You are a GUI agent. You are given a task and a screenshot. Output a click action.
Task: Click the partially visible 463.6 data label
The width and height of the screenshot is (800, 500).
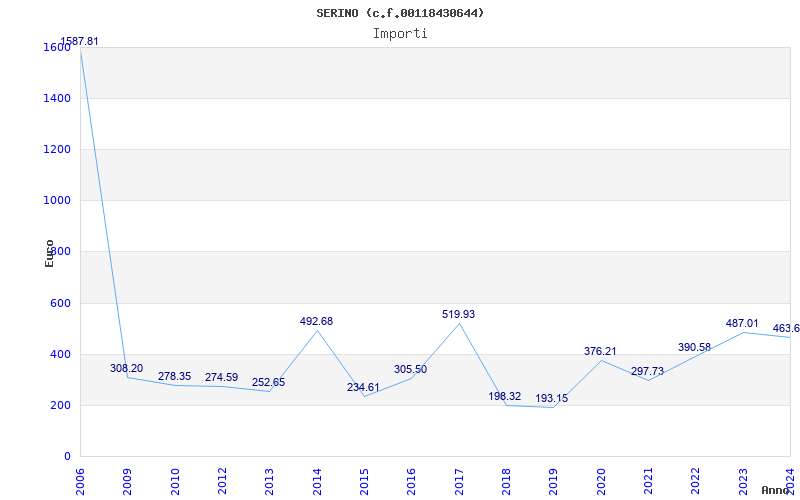(786, 328)
